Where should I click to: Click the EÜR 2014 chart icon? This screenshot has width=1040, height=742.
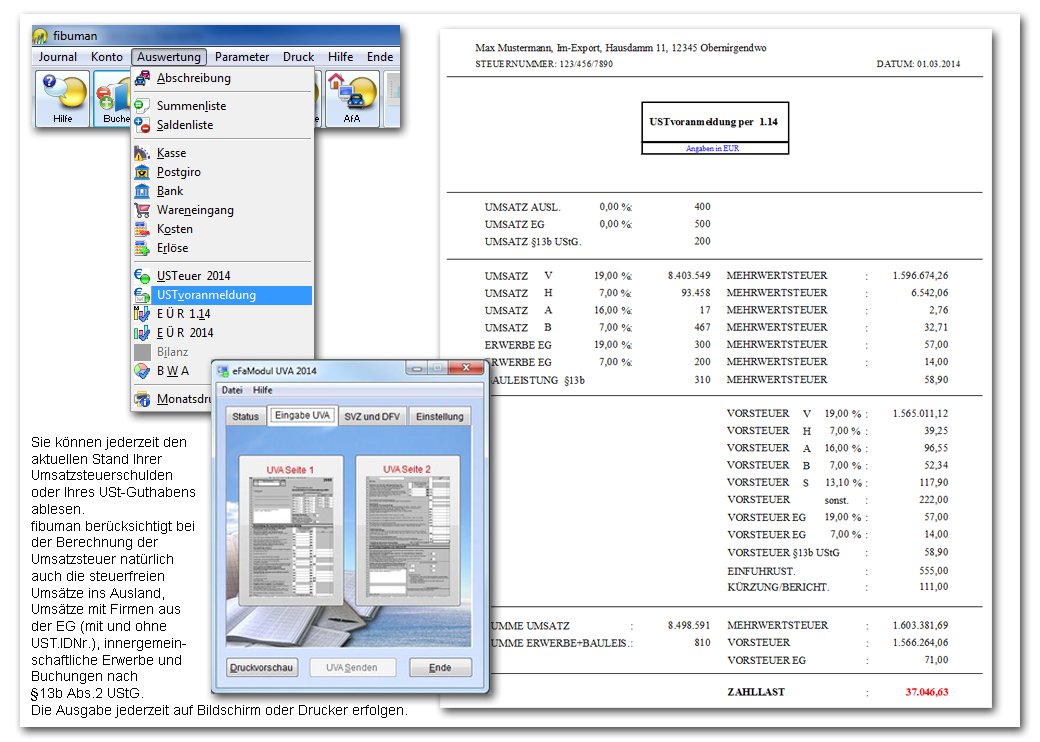pyautogui.click(x=142, y=333)
